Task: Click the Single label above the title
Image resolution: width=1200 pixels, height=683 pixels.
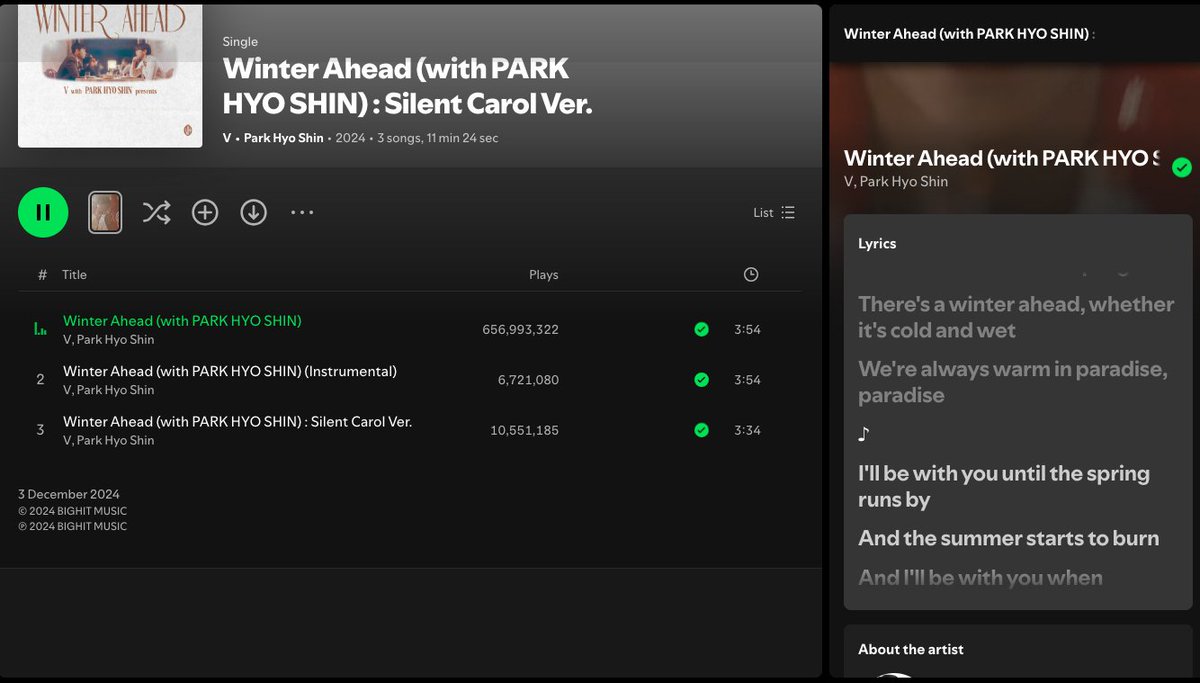Action: pos(240,41)
